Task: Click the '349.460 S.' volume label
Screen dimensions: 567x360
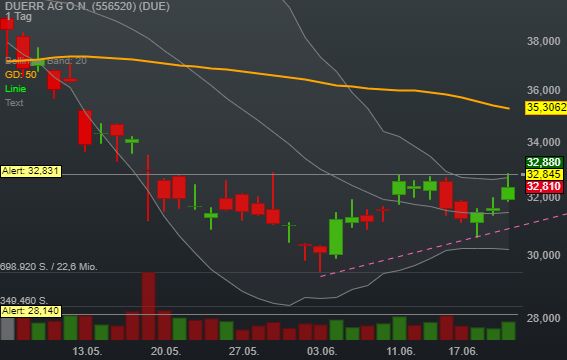Action: [24, 300]
